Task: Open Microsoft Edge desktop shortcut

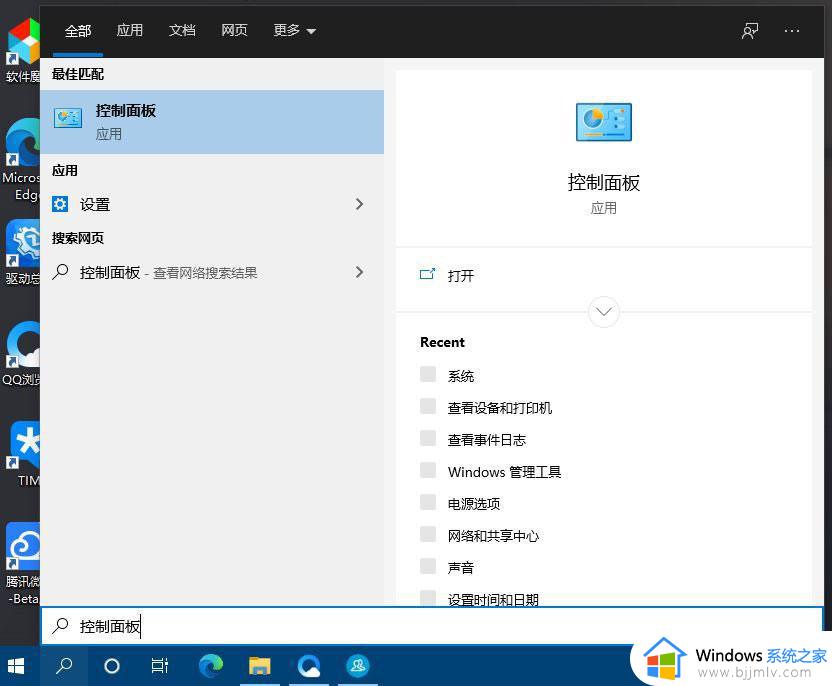Action: (x=21, y=159)
